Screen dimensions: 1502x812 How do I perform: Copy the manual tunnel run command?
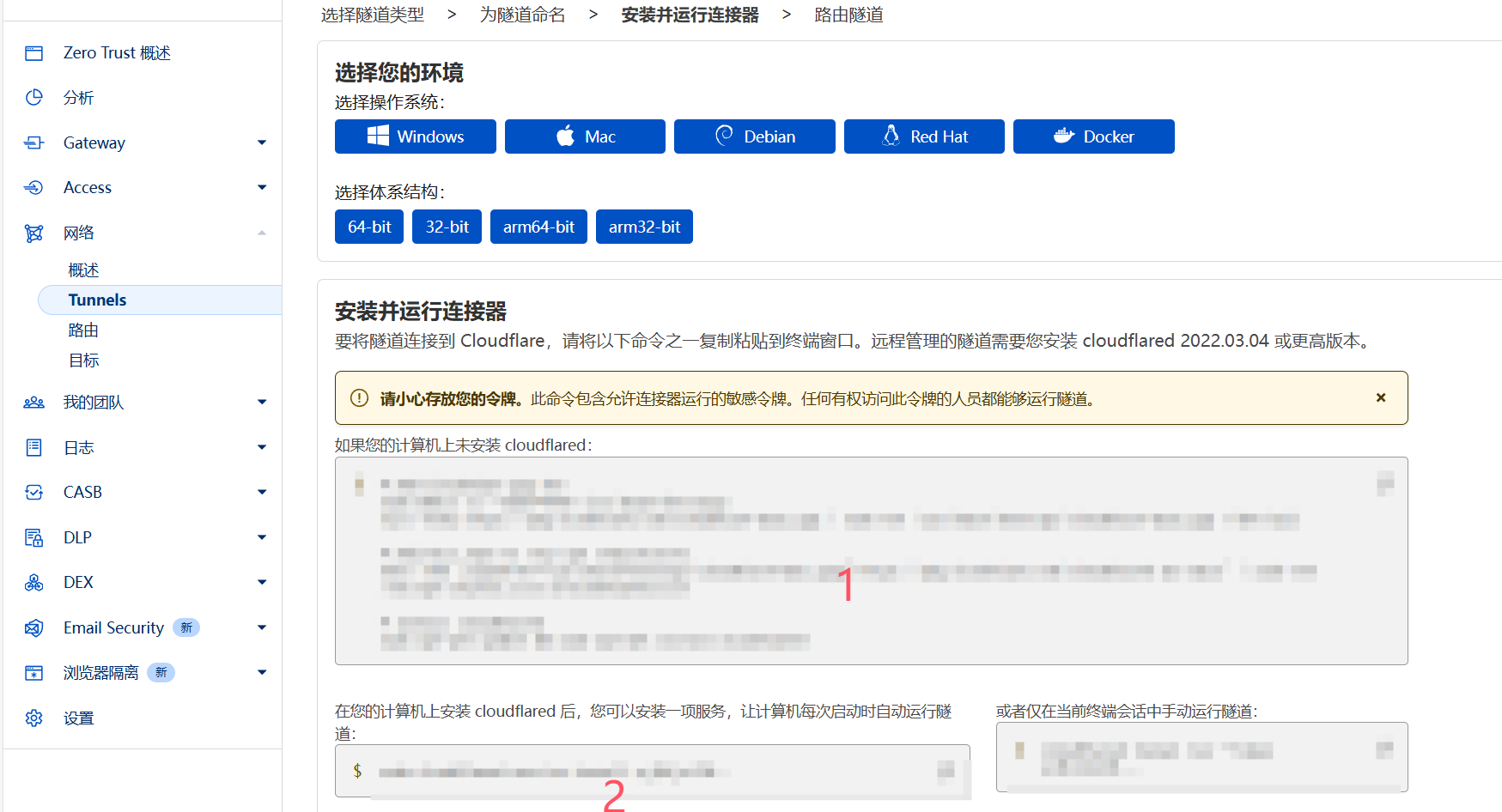click(1384, 749)
